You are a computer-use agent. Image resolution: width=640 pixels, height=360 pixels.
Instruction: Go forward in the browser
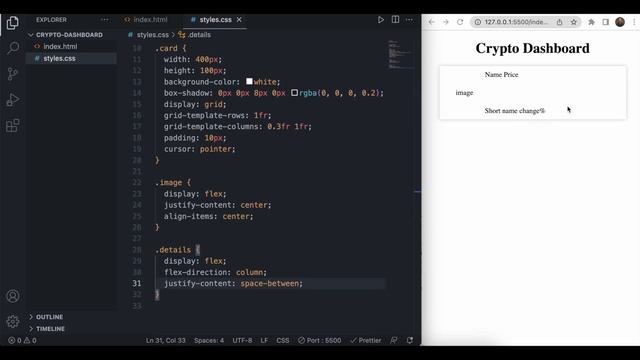click(x=446, y=22)
